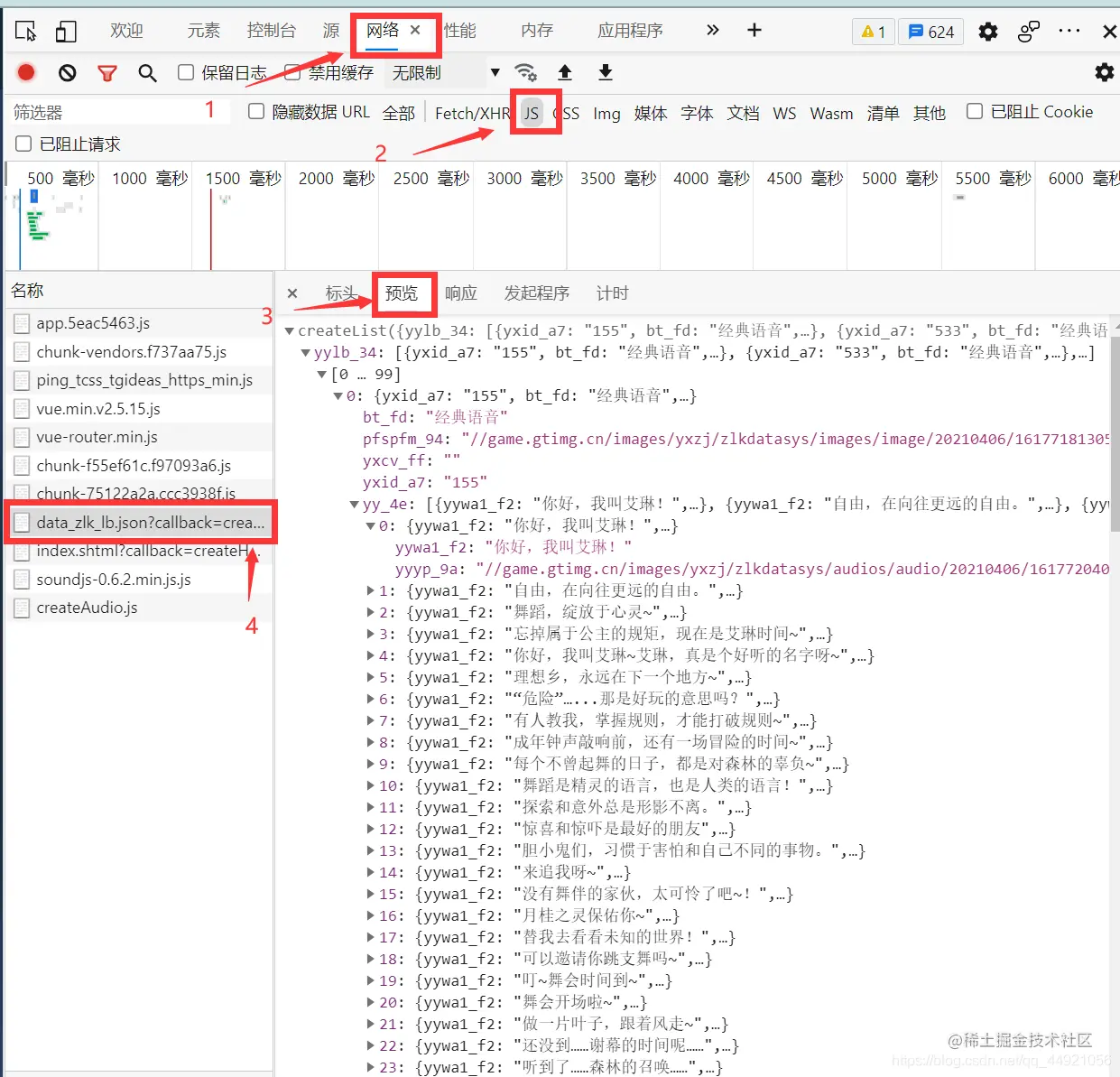The image size is (1120, 1077).
Task: Click the waterfall bars near 500 毫秒
Action: [36, 224]
